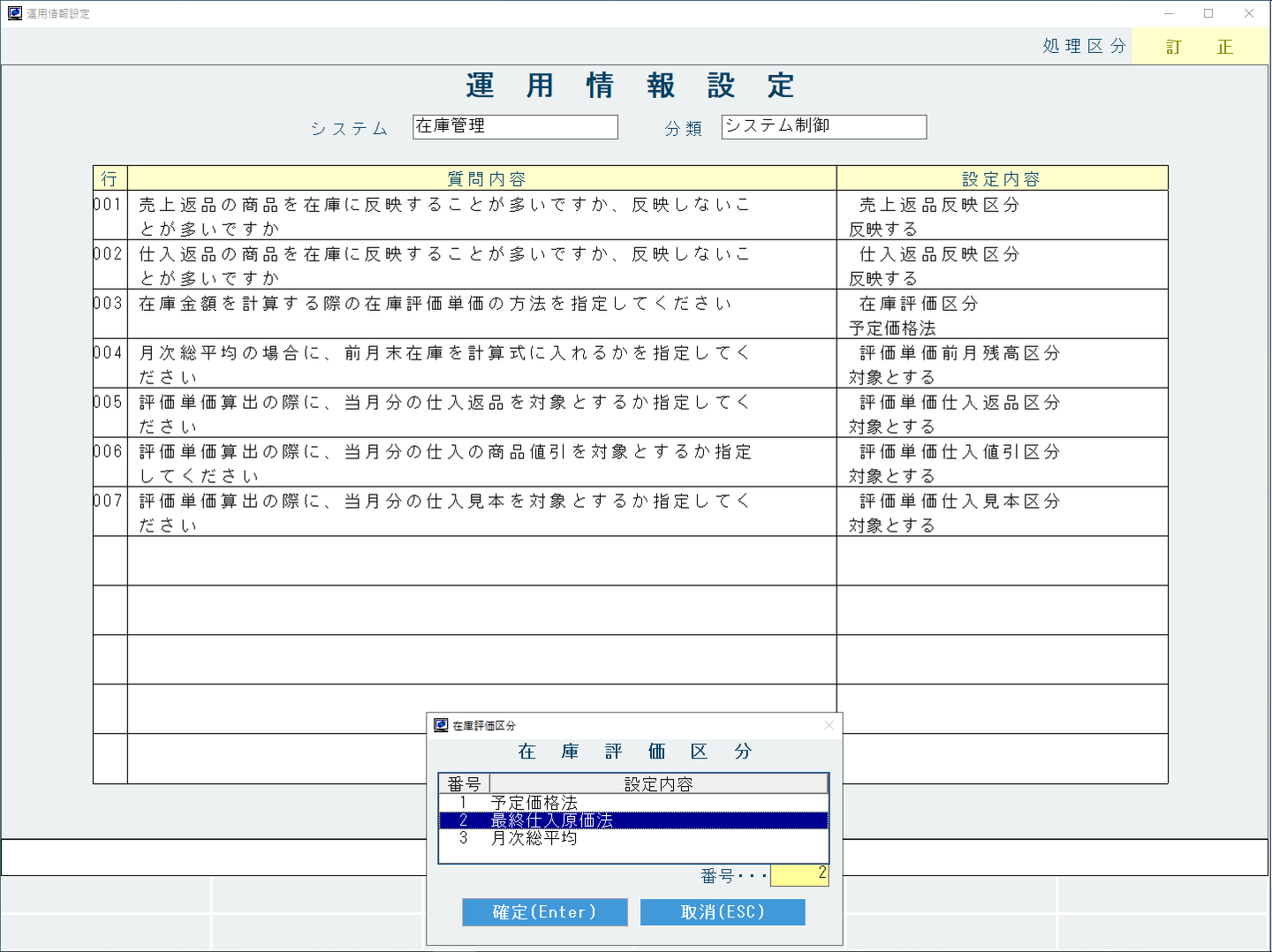Click 仕入返品反映区分 setting cell

[1003, 265]
